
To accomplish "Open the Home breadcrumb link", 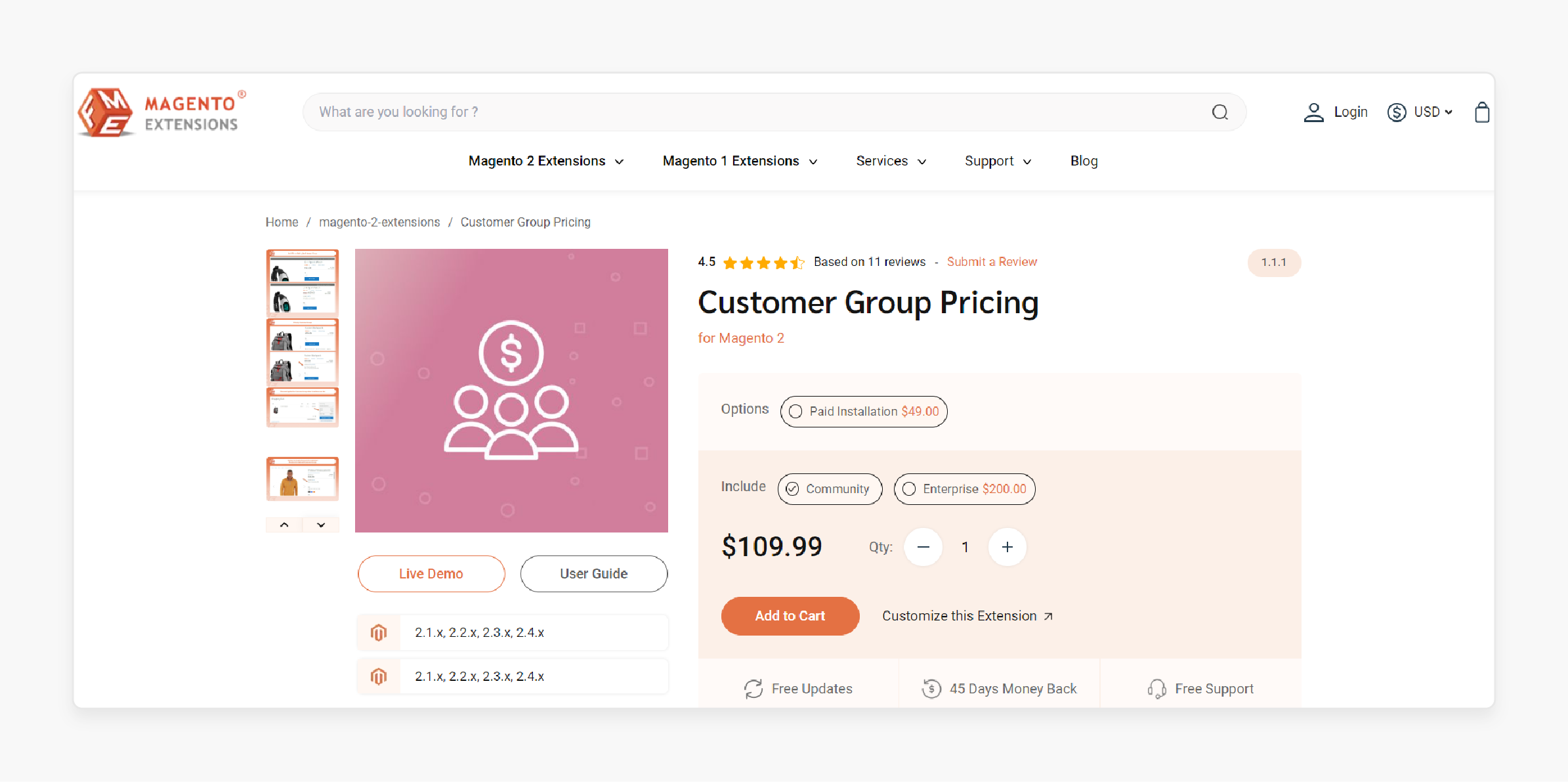I will tap(282, 222).
